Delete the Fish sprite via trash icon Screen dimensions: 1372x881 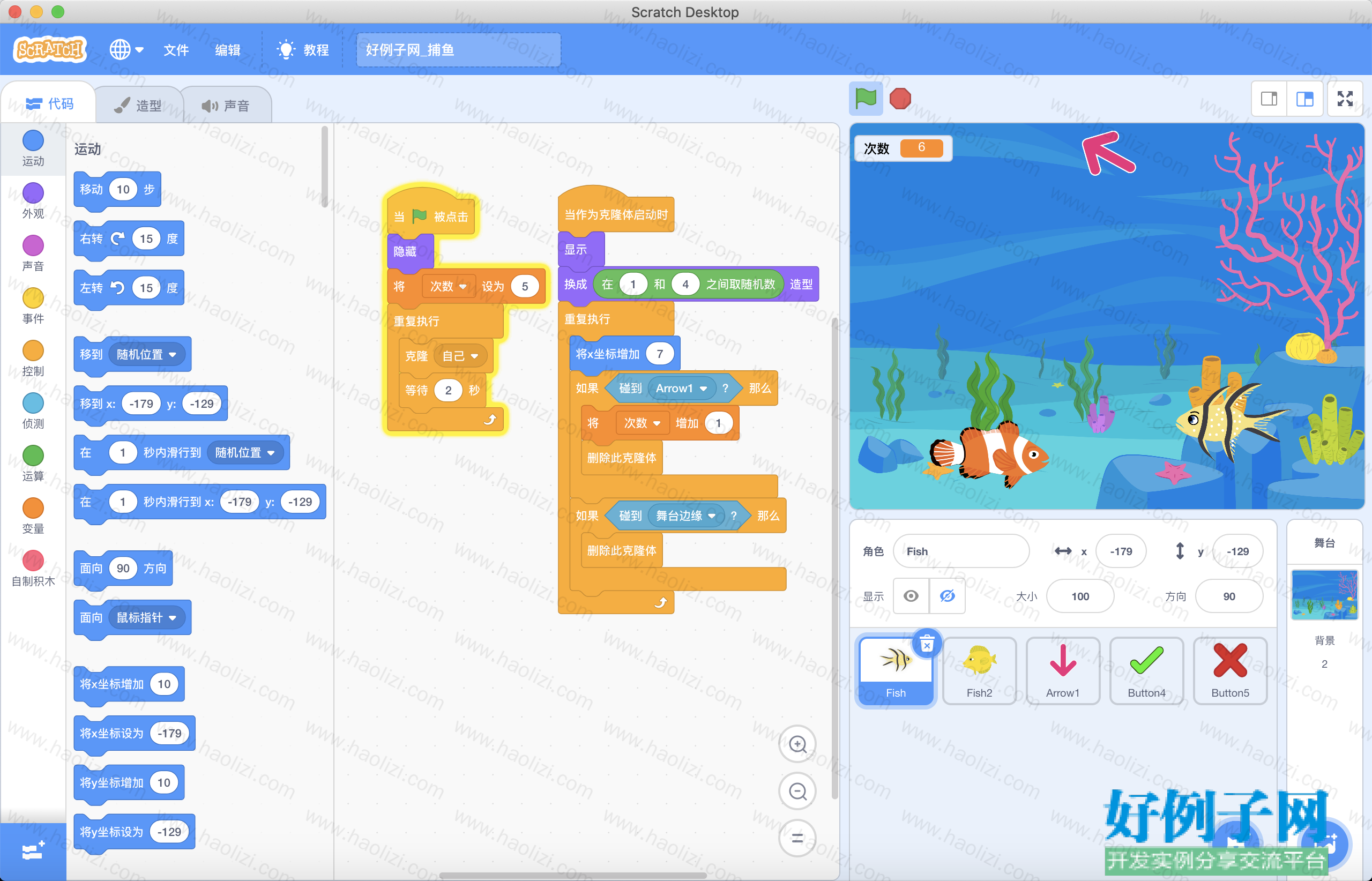pos(928,644)
